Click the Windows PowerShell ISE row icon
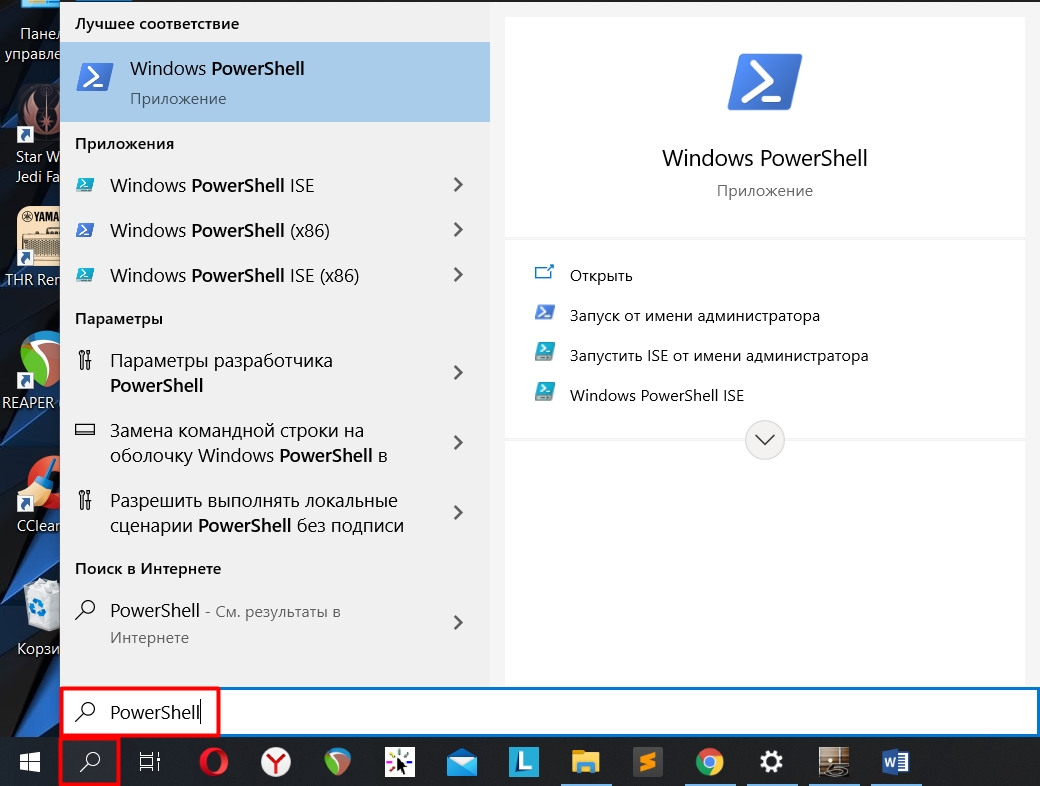Screen dimensions: 1040x786 85,184
